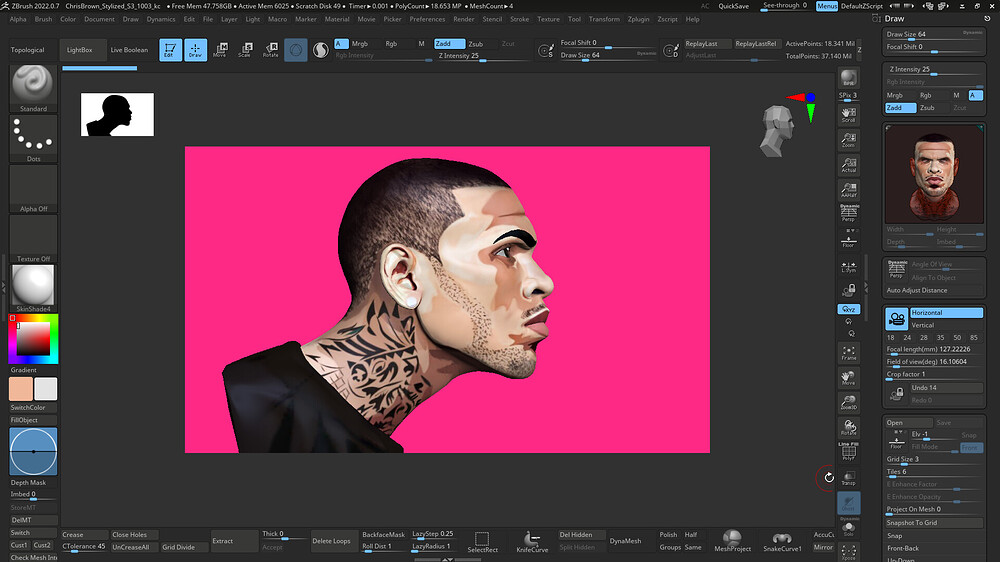The image size is (1000, 562).
Task: Open the Render menu
Action: (464, 19)
